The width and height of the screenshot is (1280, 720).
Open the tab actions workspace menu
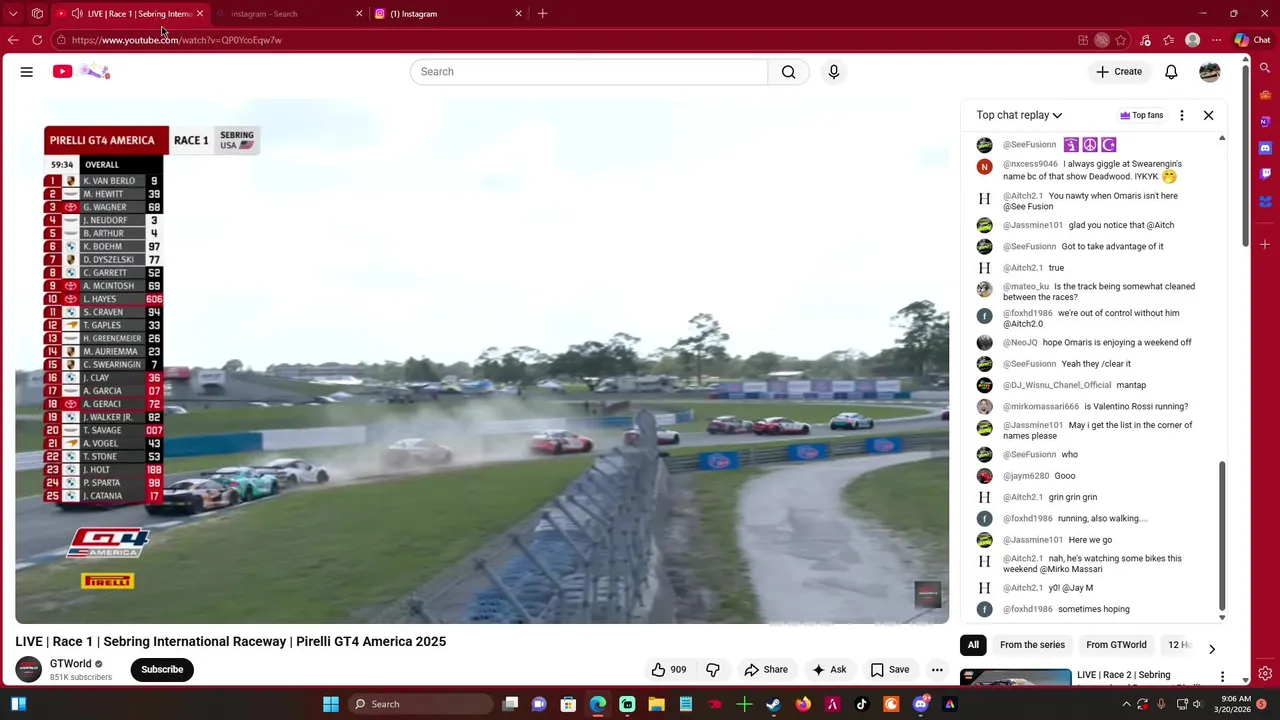(x=37, y=14)
